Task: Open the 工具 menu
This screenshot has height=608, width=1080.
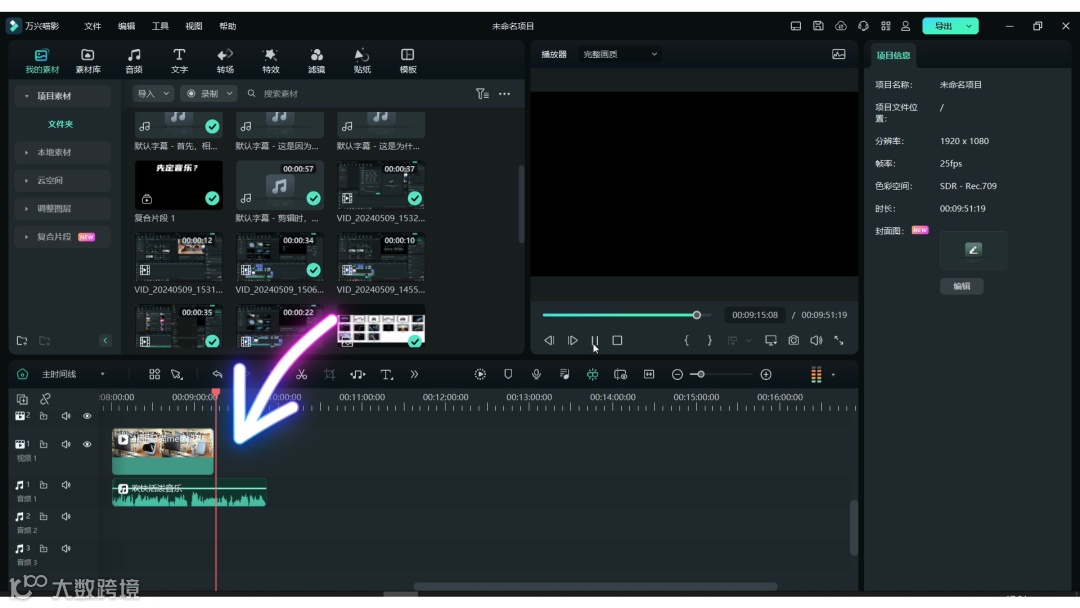Action: (x=160, y=26)
